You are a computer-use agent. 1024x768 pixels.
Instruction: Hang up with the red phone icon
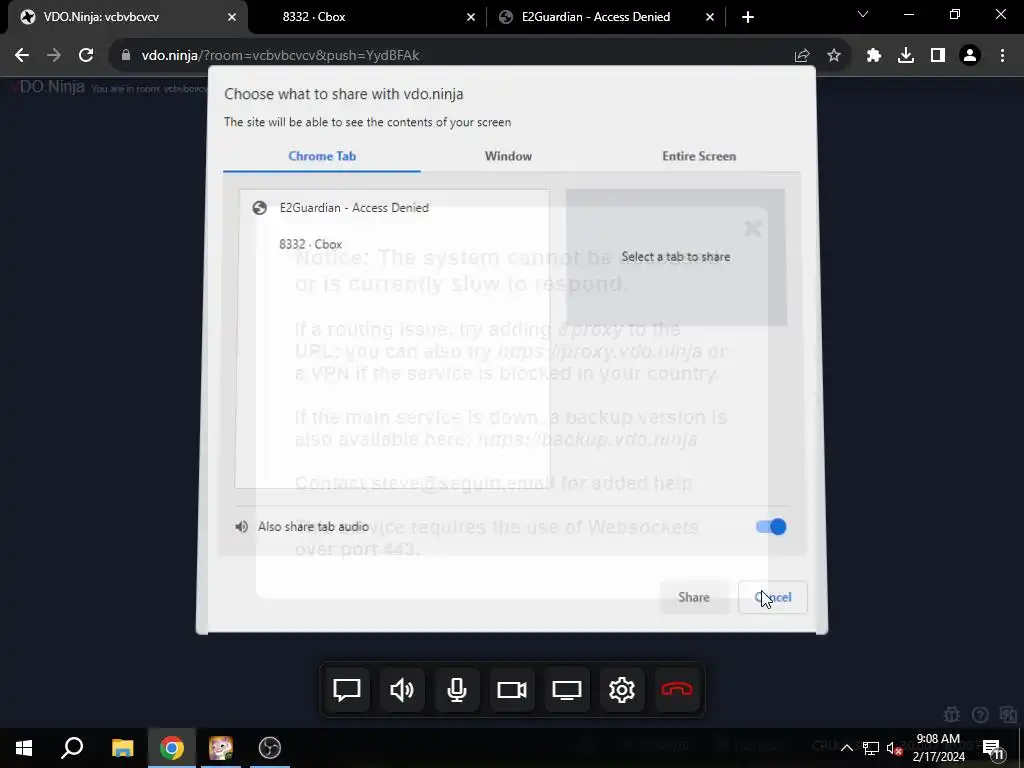point(677,690)
